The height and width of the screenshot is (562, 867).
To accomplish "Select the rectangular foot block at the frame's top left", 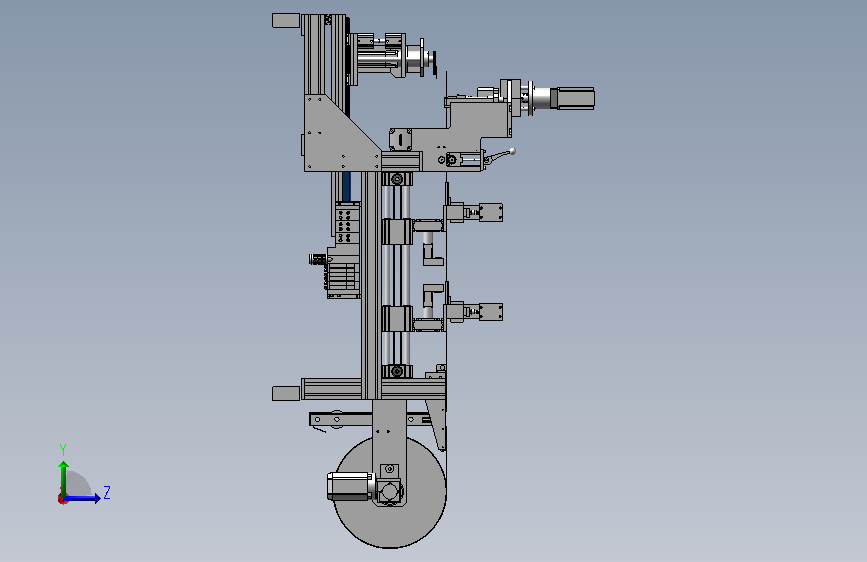I will [286, 20].
